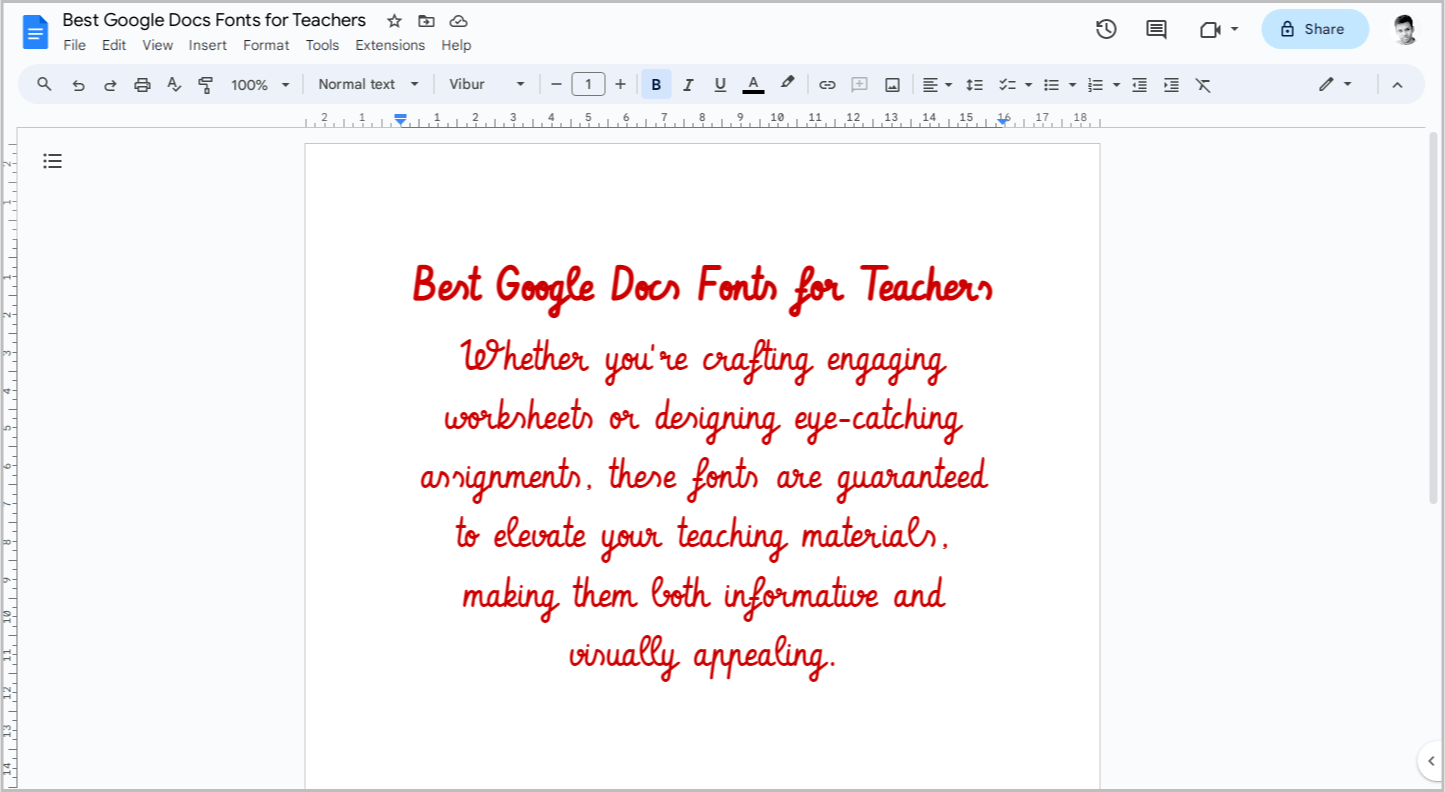Toggle underline formatting

720,84
